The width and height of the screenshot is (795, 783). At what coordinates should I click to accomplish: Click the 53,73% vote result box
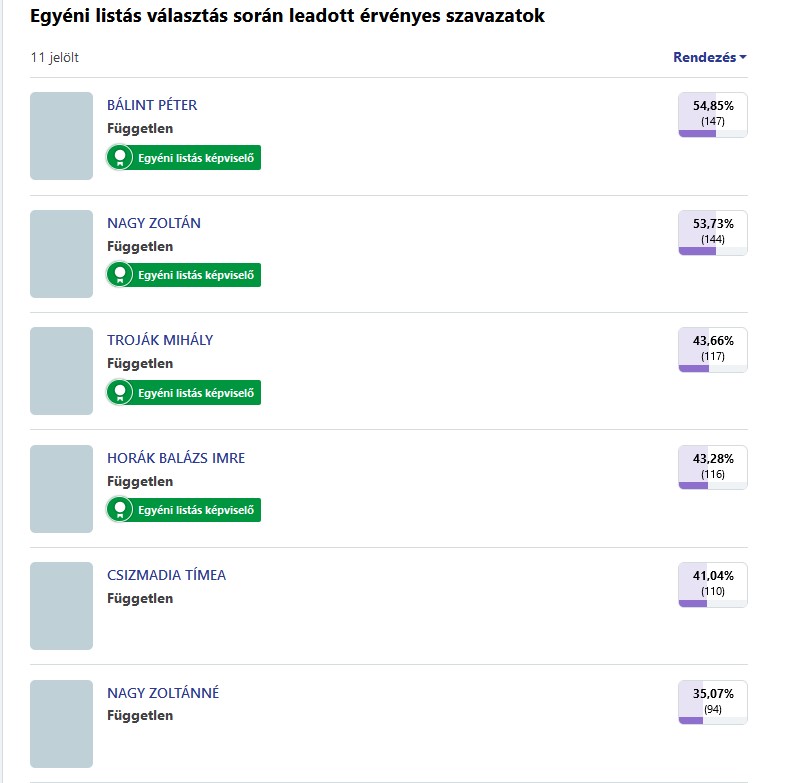(712, 232)
